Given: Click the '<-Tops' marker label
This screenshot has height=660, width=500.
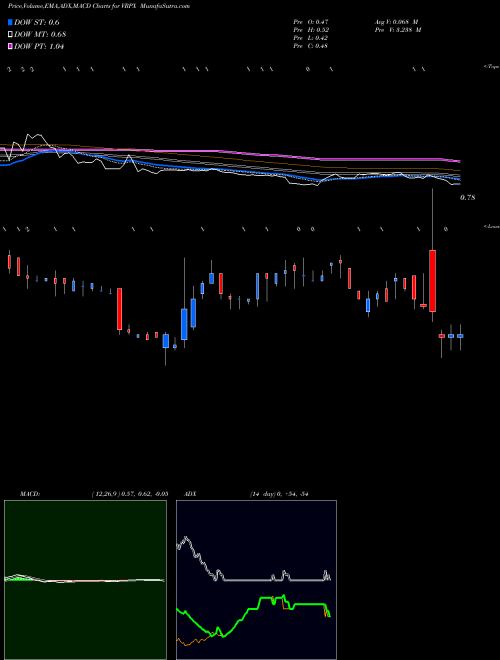Looking at the screenshot, I should 492,67.
